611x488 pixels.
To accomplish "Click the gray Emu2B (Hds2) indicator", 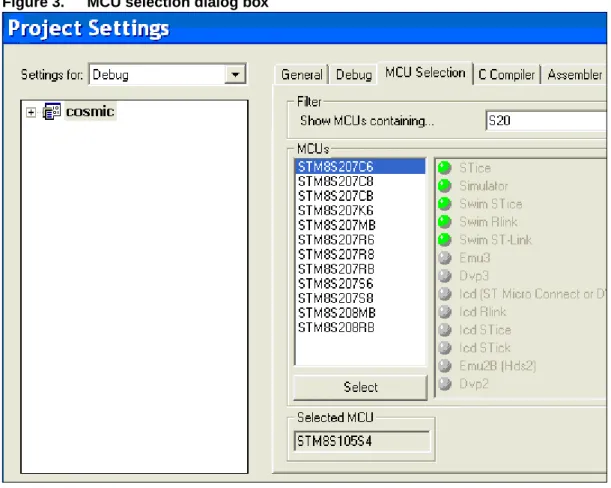I will tap(445, 366).
